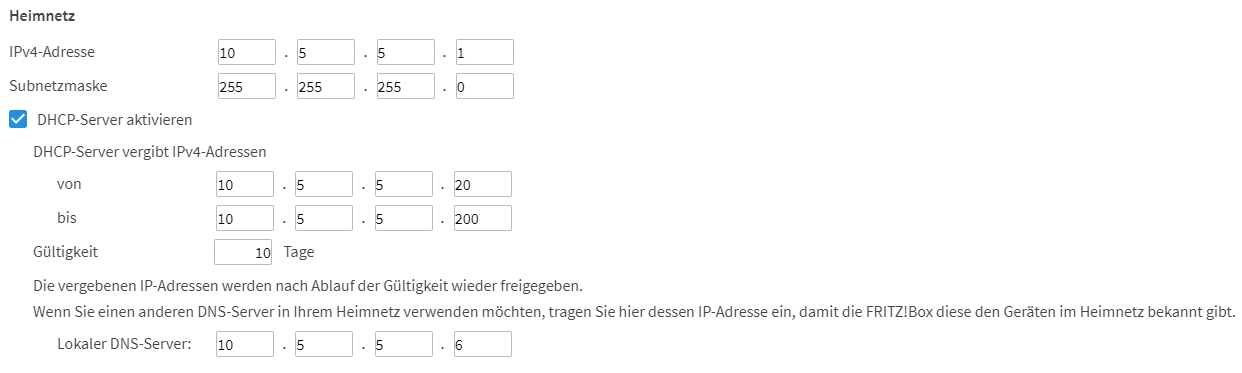This screenshot has height=373, width=1242.
Task: Click the Subnetzmaske last octet showing 0
Action: pos(484,86)
